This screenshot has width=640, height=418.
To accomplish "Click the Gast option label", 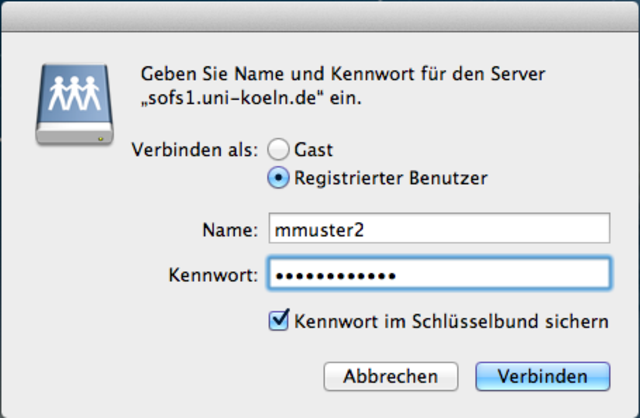I will (x=313, y=150).
